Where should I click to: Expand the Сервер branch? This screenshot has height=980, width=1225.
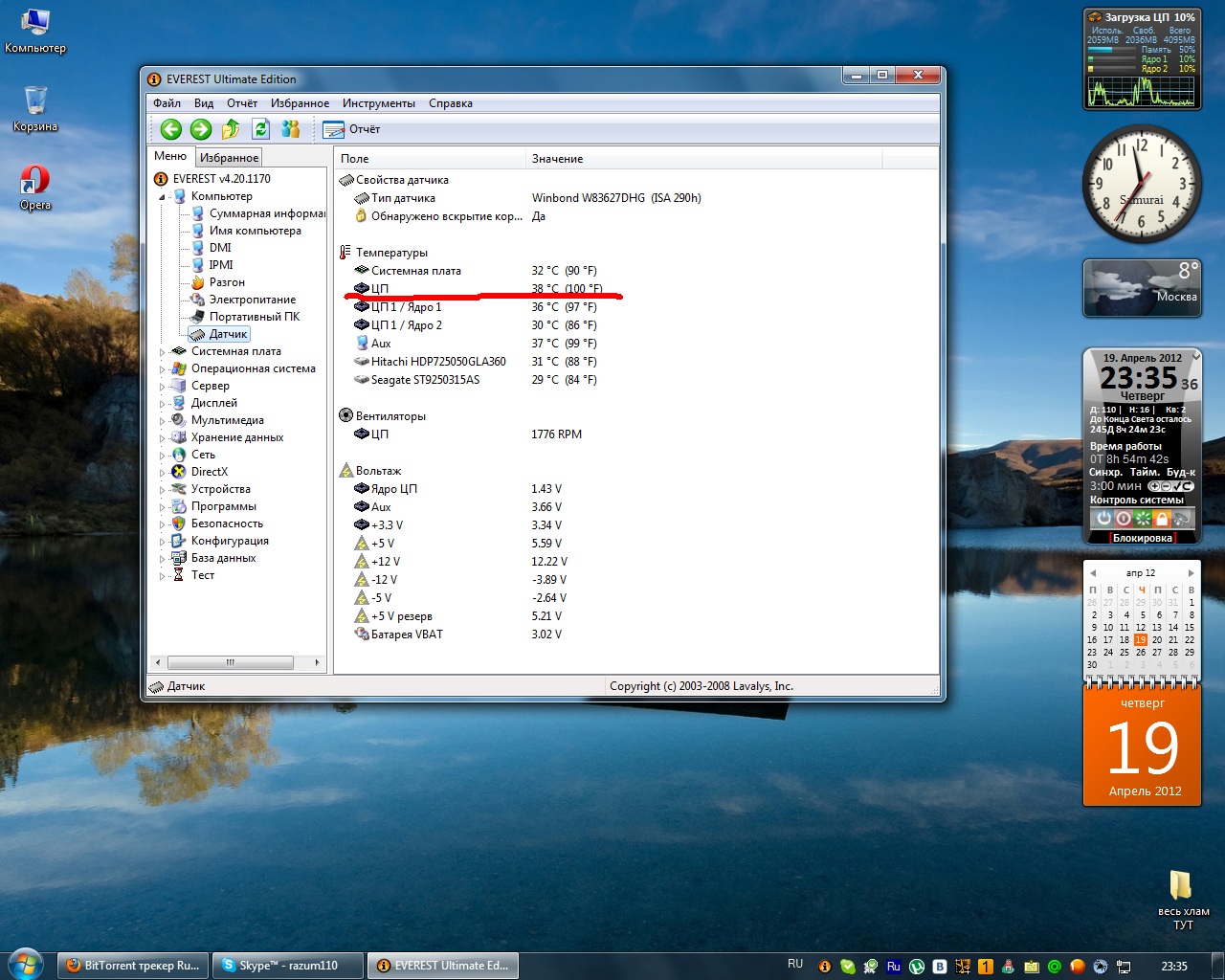(162, 387)
